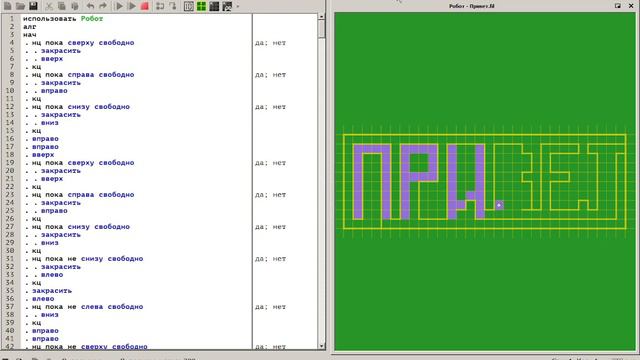Click 'вверх' on line 6

[x=52, y=59]
